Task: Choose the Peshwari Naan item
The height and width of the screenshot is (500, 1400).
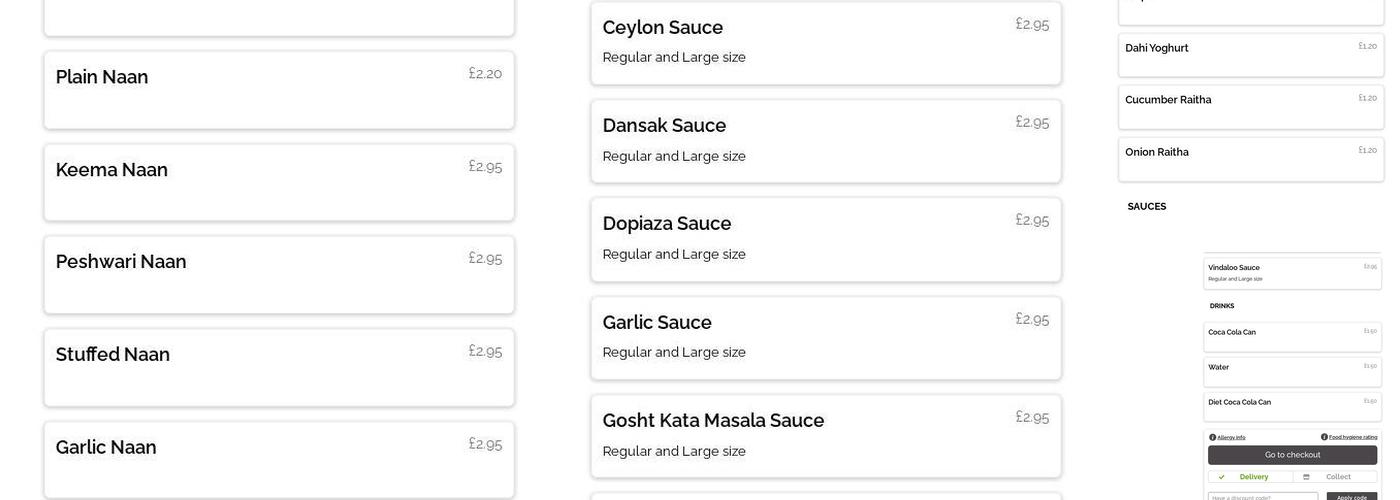Action: click(x=279, y=274)
